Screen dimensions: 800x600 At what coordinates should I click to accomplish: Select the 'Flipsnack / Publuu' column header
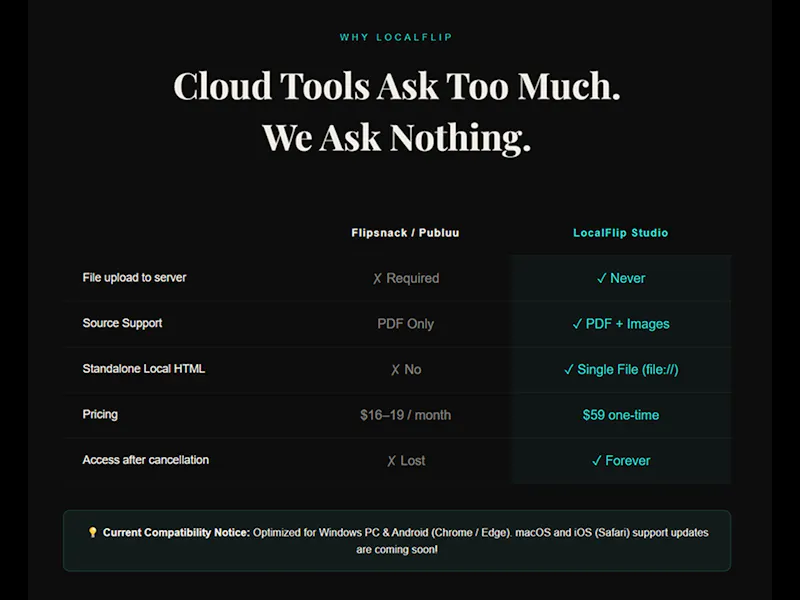[x=405, y=233]
